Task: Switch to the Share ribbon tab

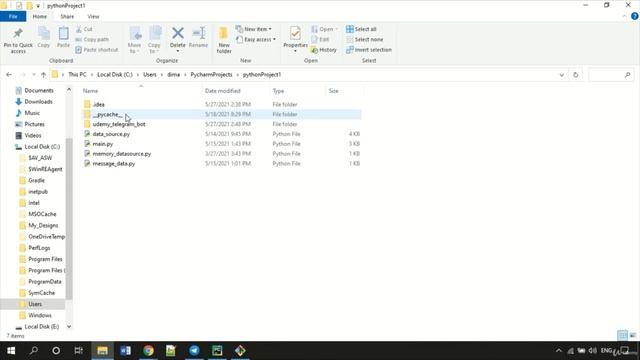Action: pos(67,16)
